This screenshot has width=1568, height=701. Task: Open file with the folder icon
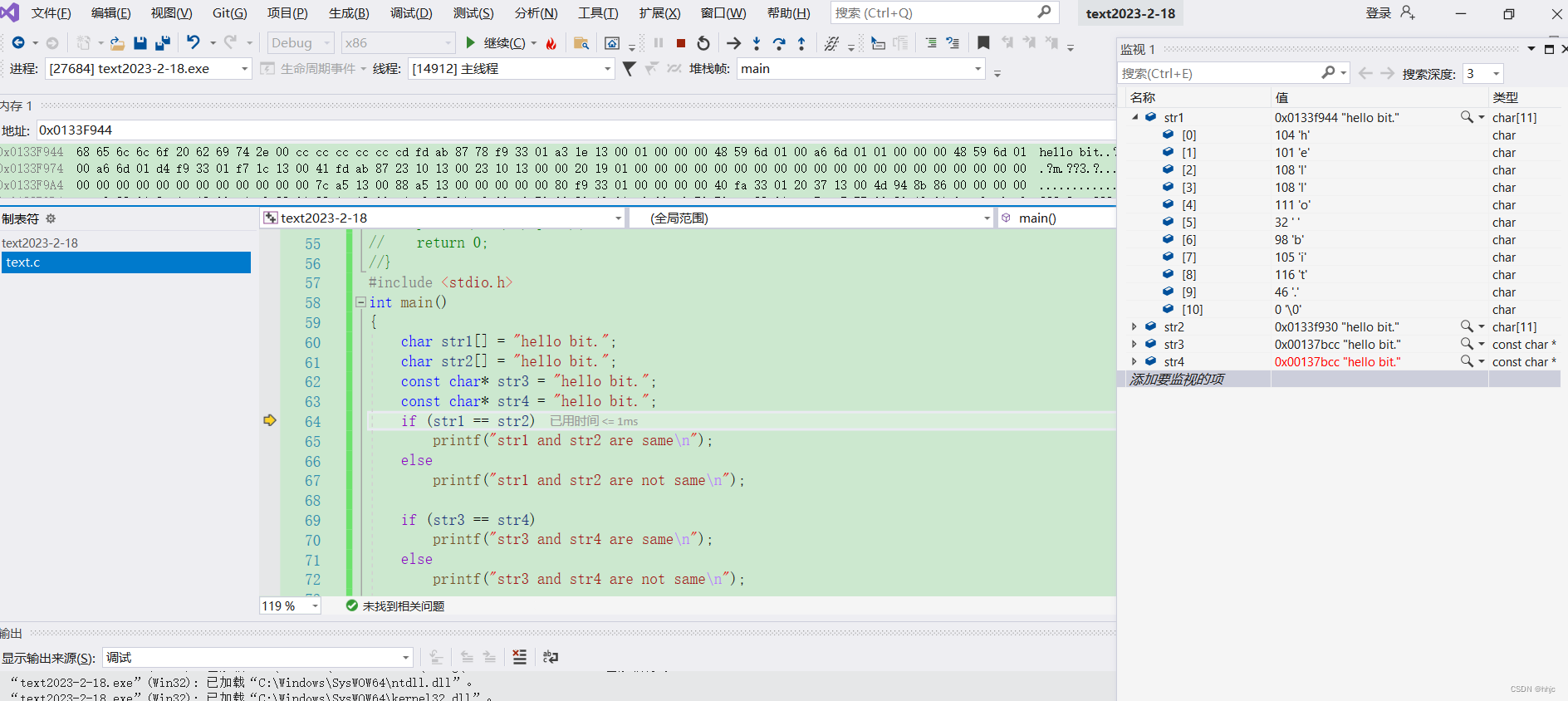pyautogui.click(x=118, y=43)
